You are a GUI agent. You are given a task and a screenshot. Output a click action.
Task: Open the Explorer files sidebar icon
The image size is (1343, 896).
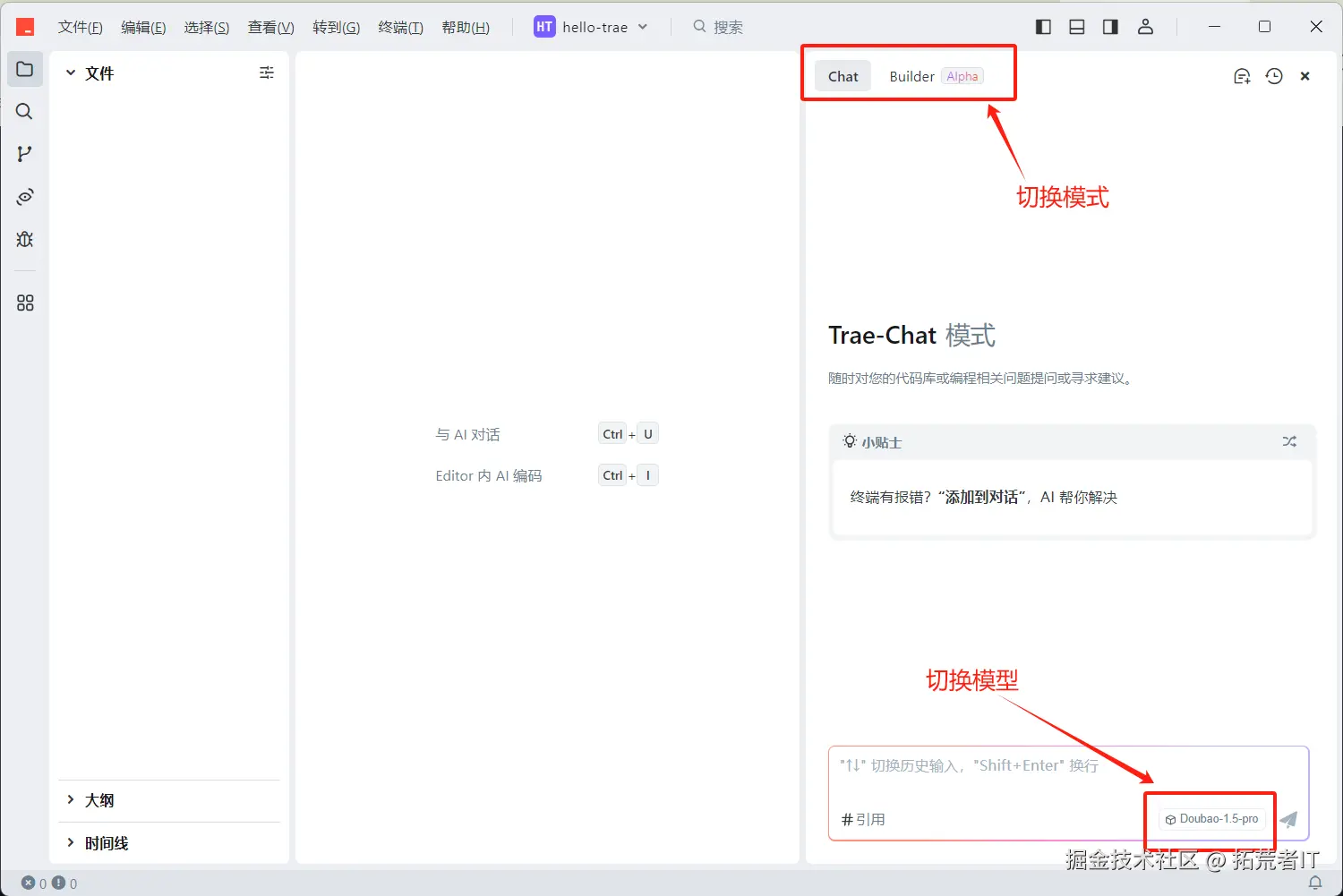click(25, 69)
